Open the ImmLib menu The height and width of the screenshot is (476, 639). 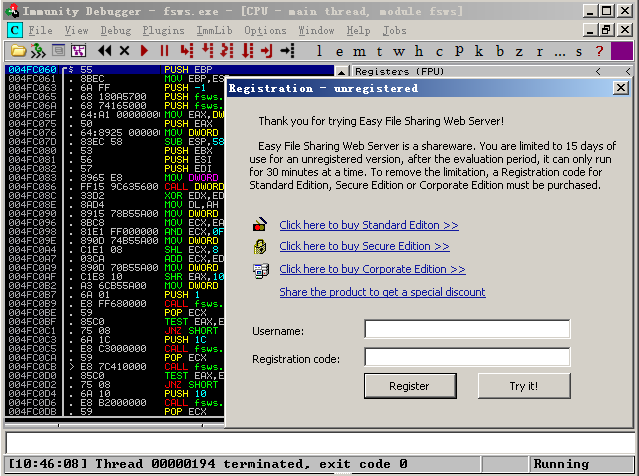(214, 31)
